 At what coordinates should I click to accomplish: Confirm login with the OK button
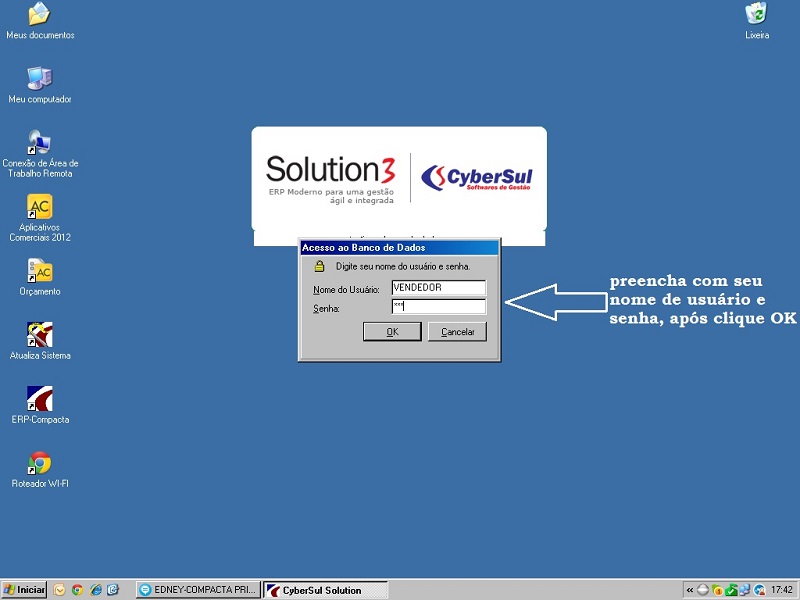pos(392,332)
